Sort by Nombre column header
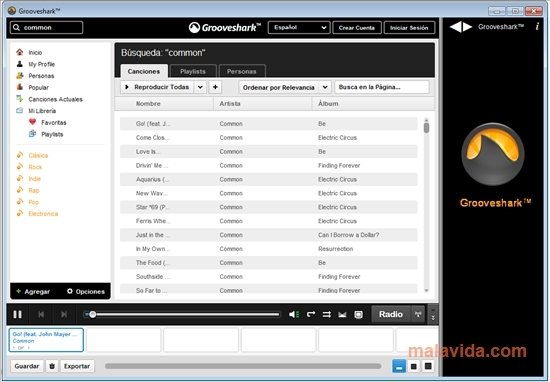Viewport: 550px width, 382px height. (x=148, y=104)
